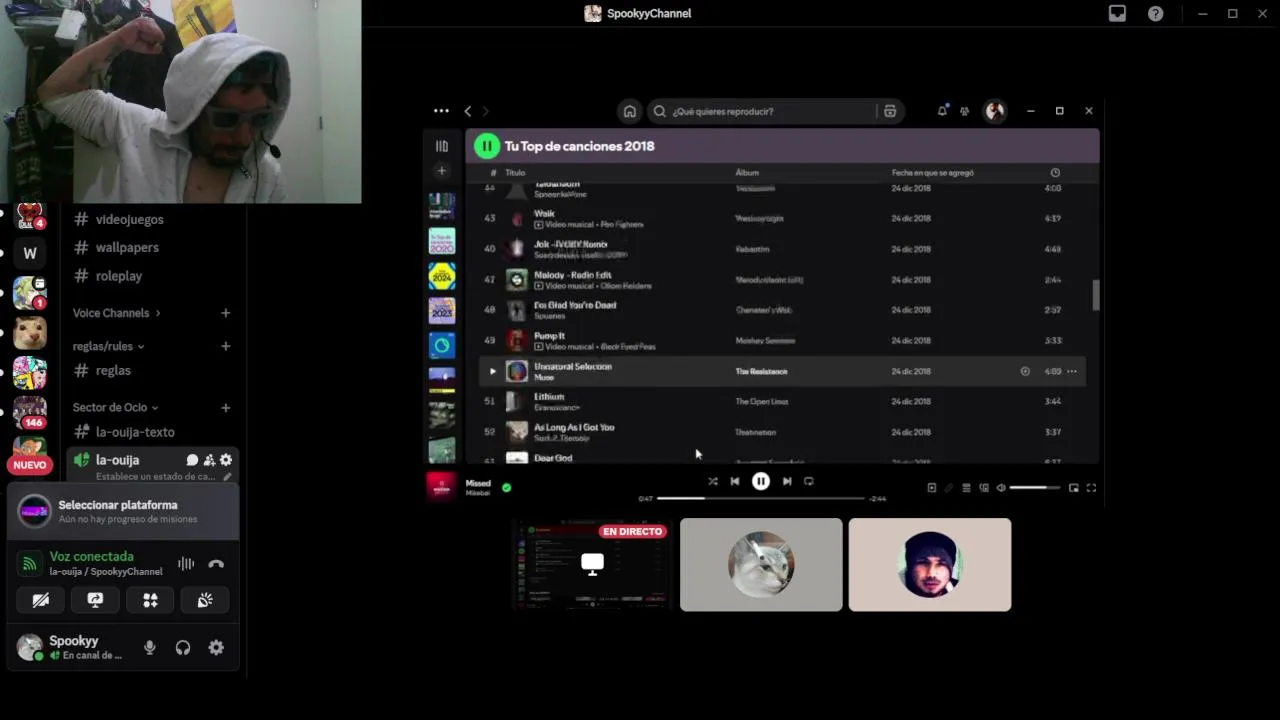Toggle camera in Discord voice panel
The width and height of the screenshot is (1280, 720).
click(41, 600)
